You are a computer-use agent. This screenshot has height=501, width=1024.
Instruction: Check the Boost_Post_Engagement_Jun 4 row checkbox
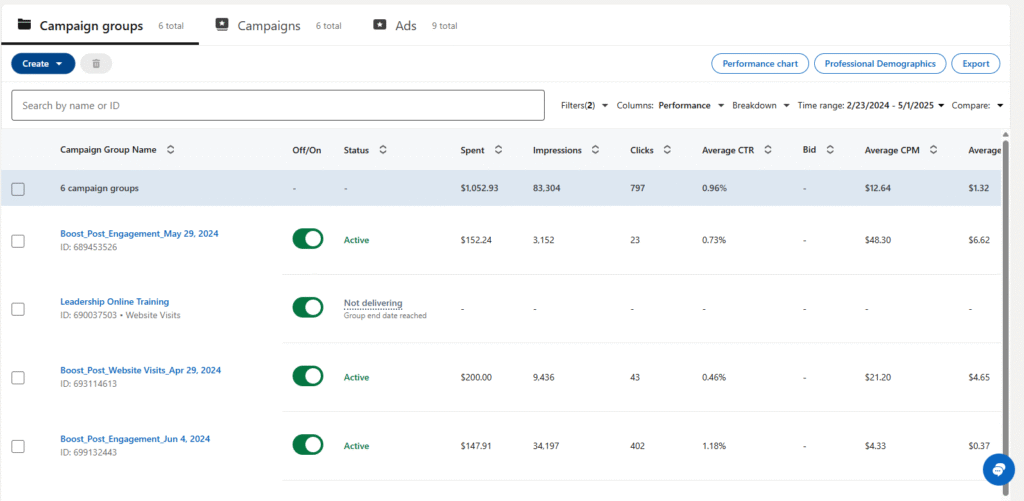tap(18, 446)
